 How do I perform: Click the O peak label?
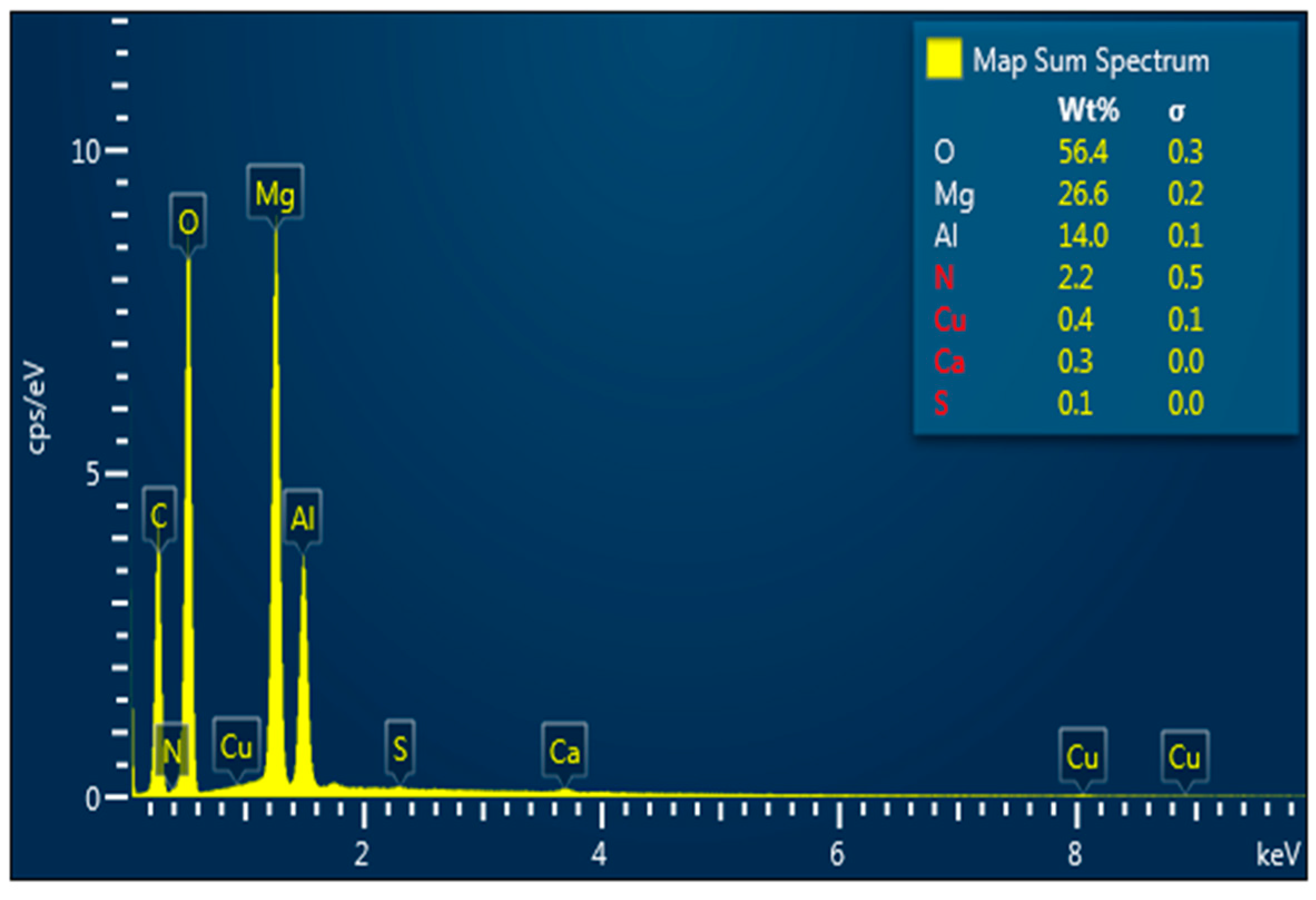[188, 222]
